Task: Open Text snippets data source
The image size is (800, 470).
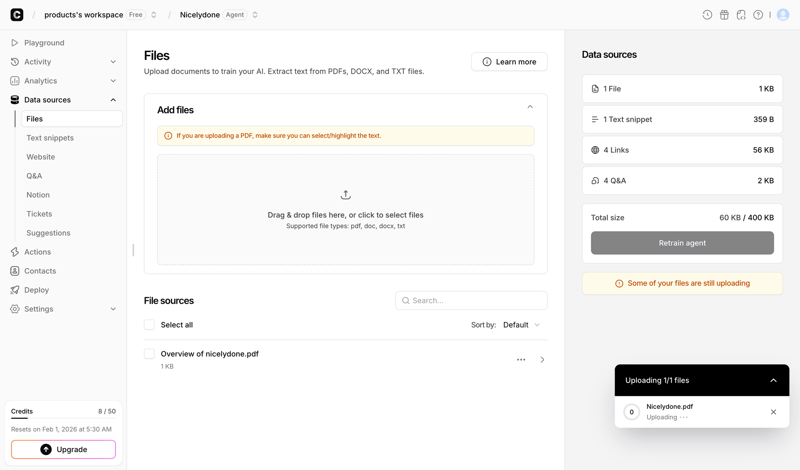Action: [x=50, y=138]
